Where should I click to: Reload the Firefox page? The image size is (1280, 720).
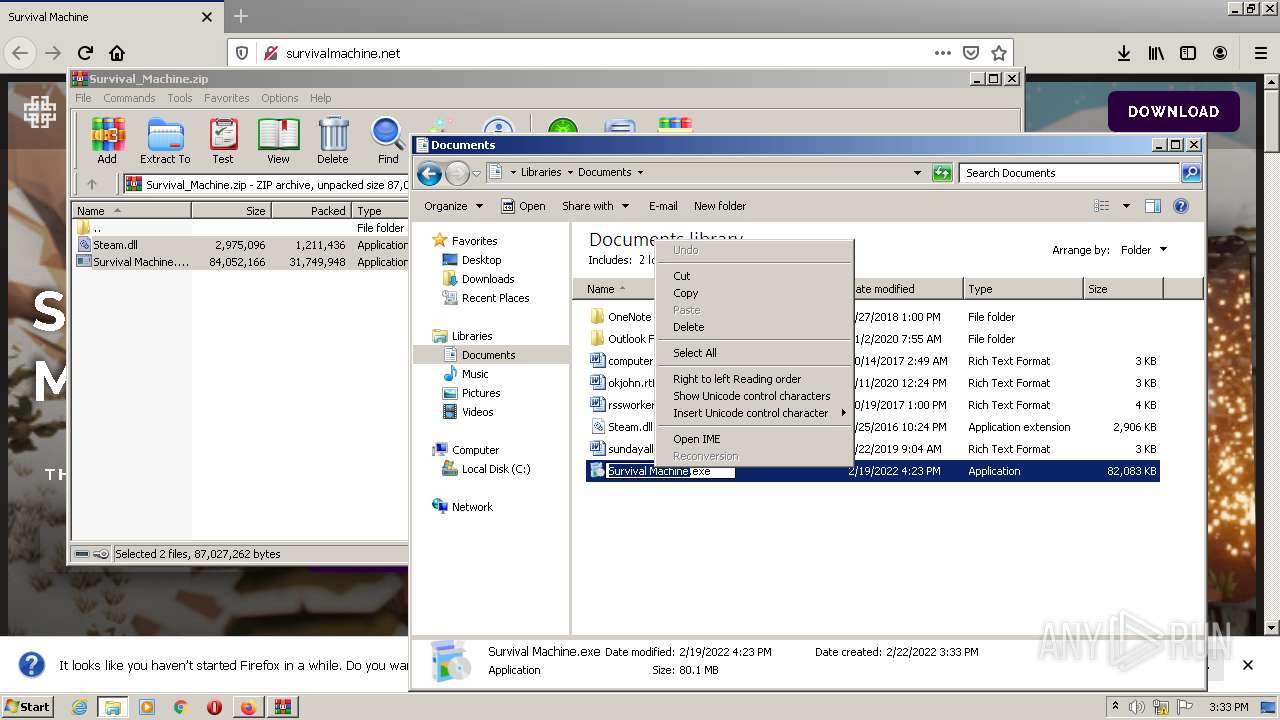85,53
